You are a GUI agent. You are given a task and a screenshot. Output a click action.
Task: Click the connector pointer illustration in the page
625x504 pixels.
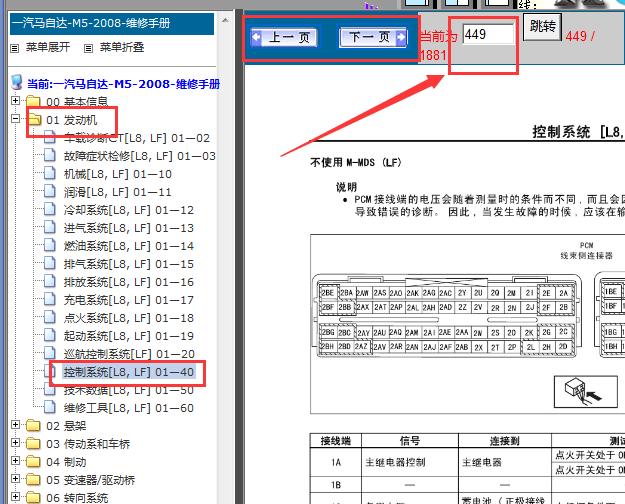point(586,392)
